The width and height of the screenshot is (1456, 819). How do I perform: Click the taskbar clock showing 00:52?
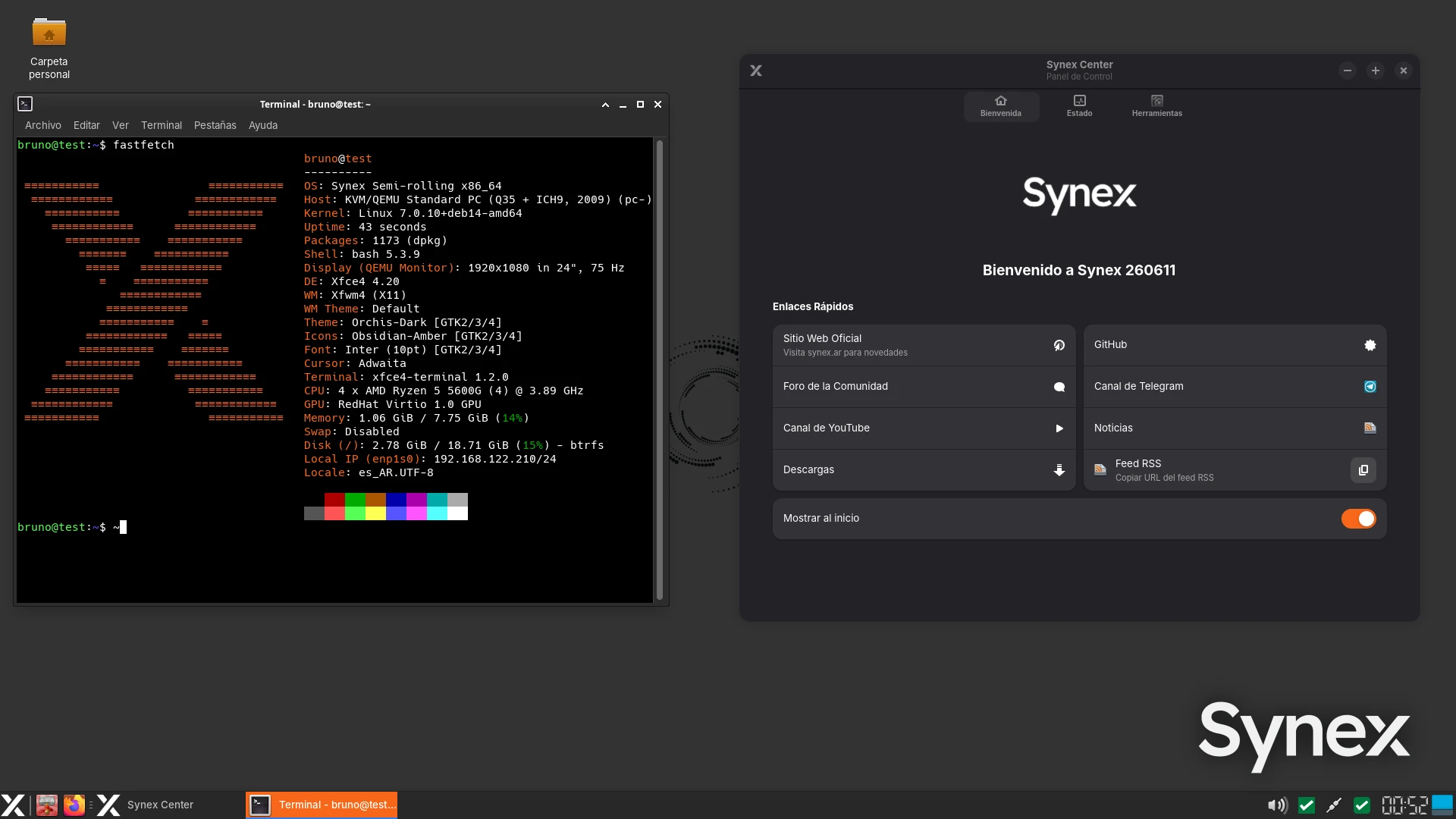pyautogui.click(x=1404, y=805)
